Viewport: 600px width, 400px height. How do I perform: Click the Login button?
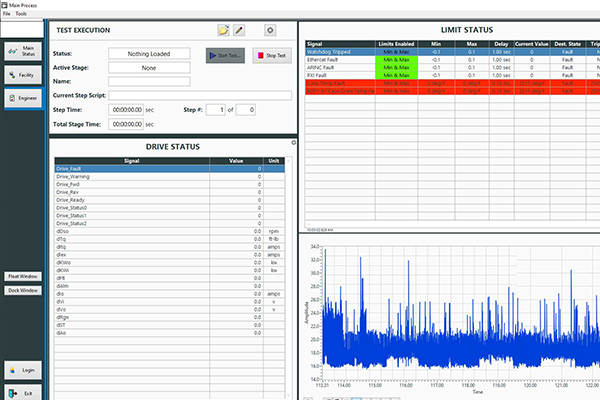tap(23, 370)
